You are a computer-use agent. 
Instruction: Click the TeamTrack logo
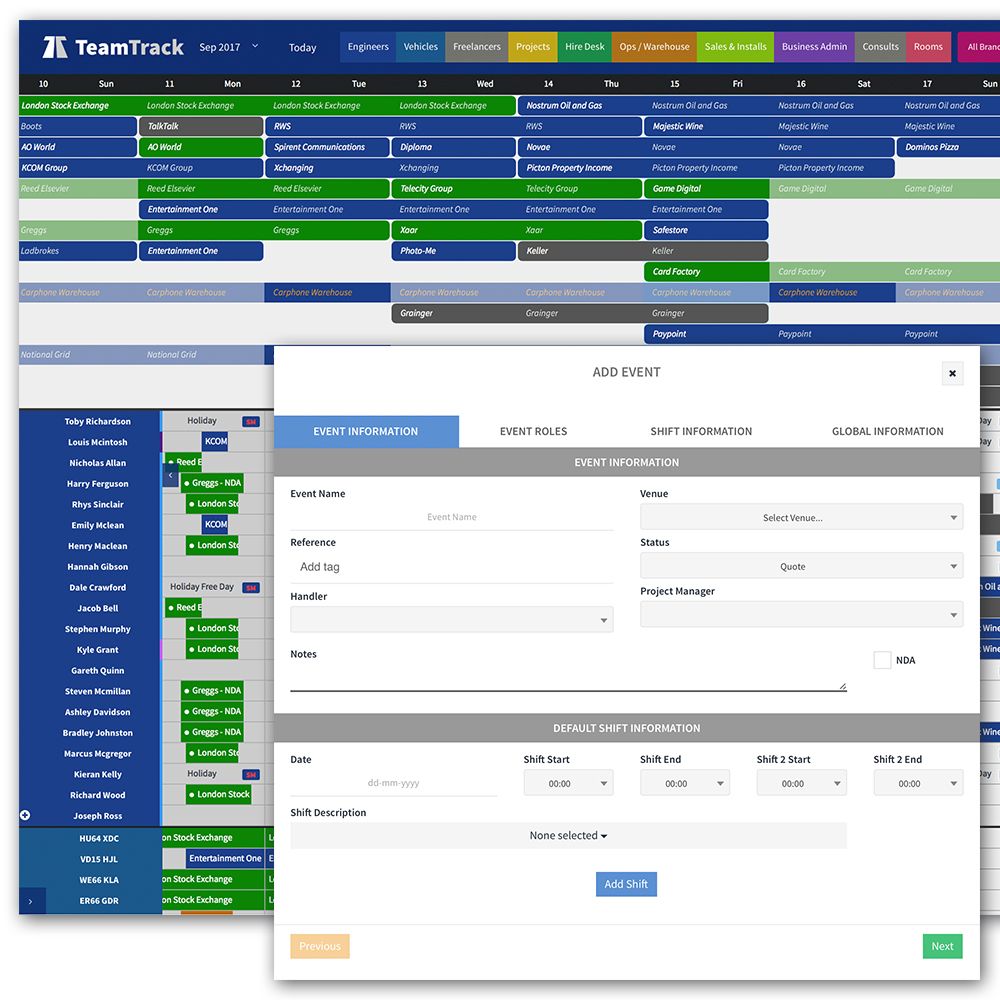[x=113, y=47]
